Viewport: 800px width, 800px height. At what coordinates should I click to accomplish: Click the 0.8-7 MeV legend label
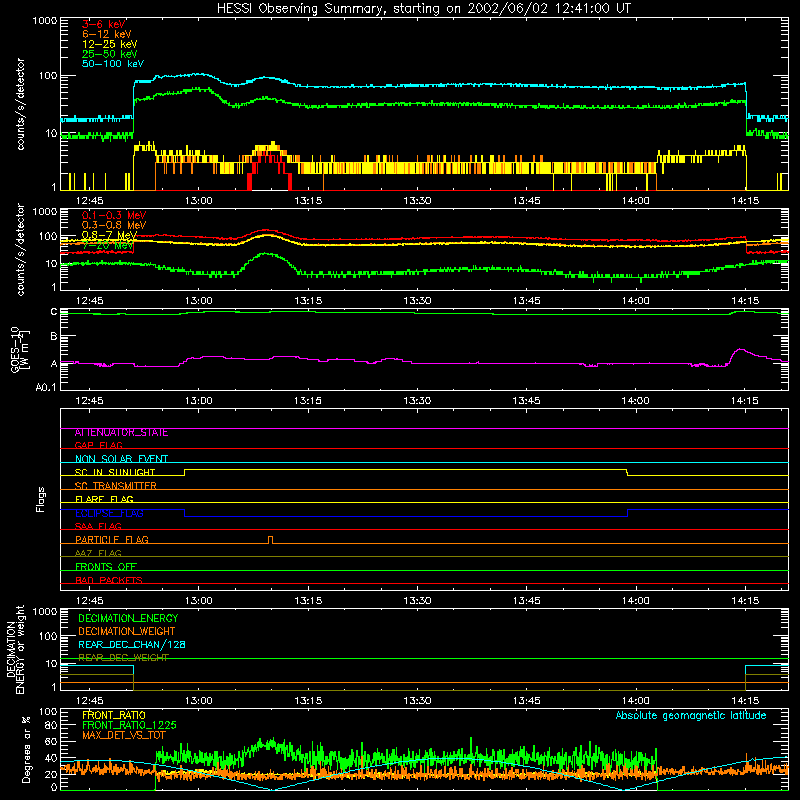(109, 235)
